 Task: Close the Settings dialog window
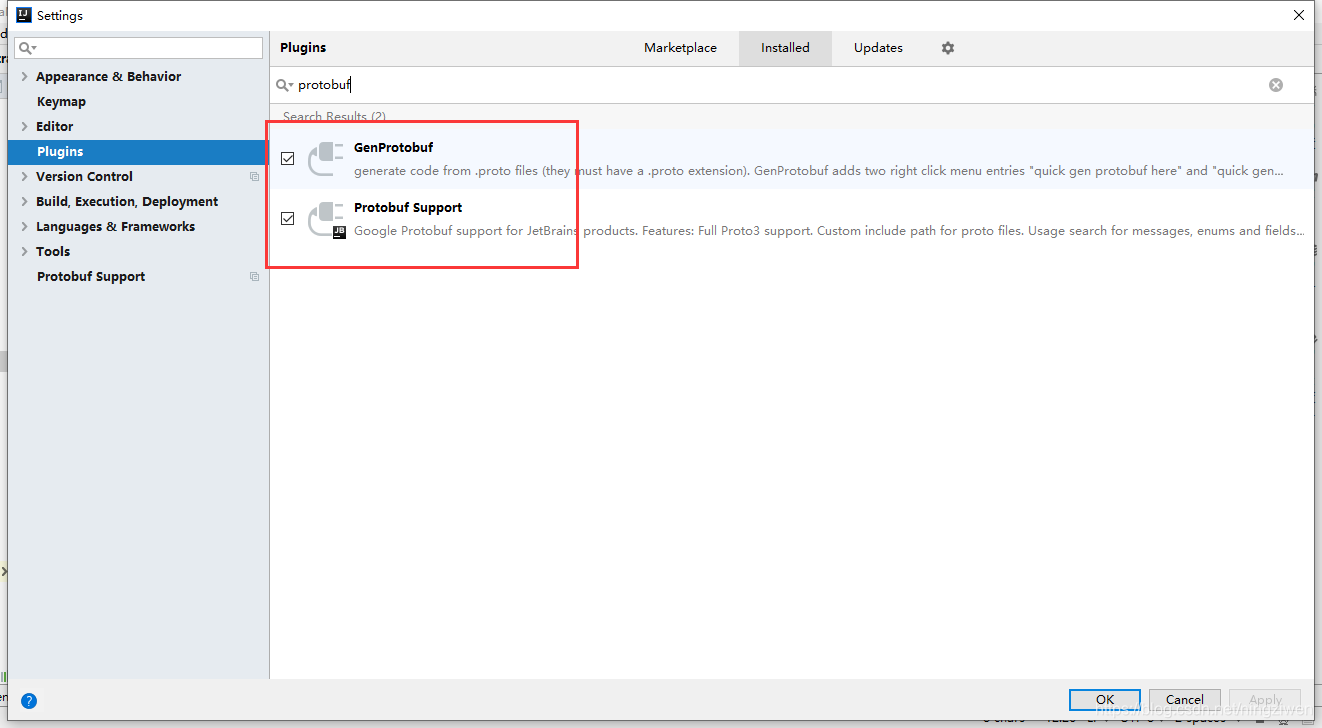coord(1298,15)
